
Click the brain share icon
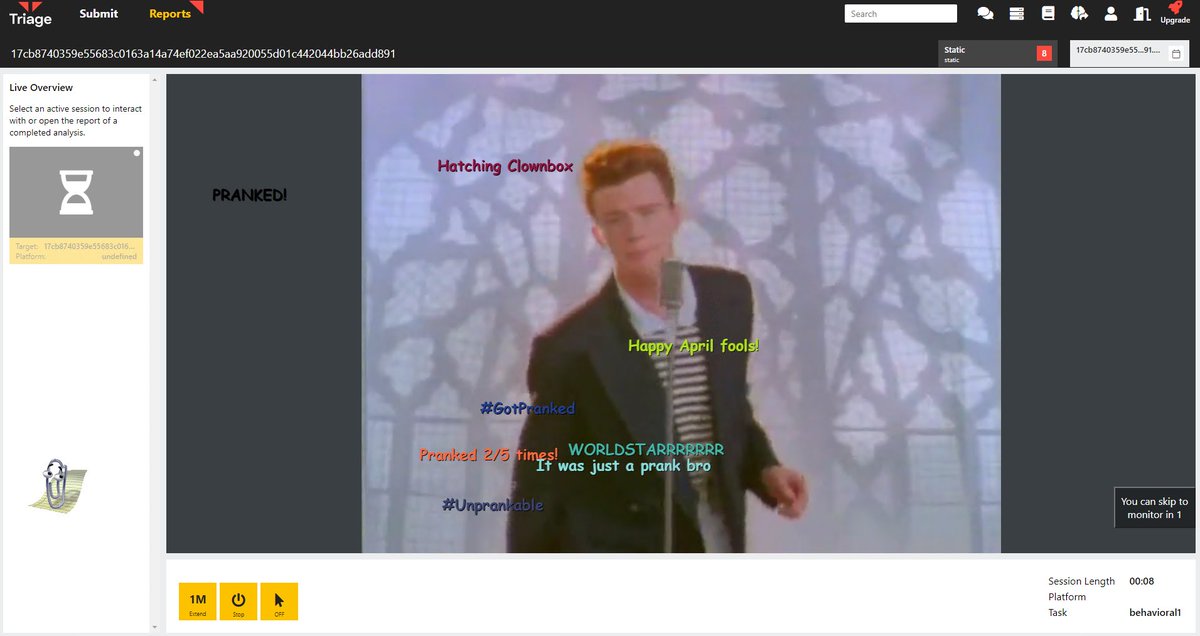(1079, 14)
